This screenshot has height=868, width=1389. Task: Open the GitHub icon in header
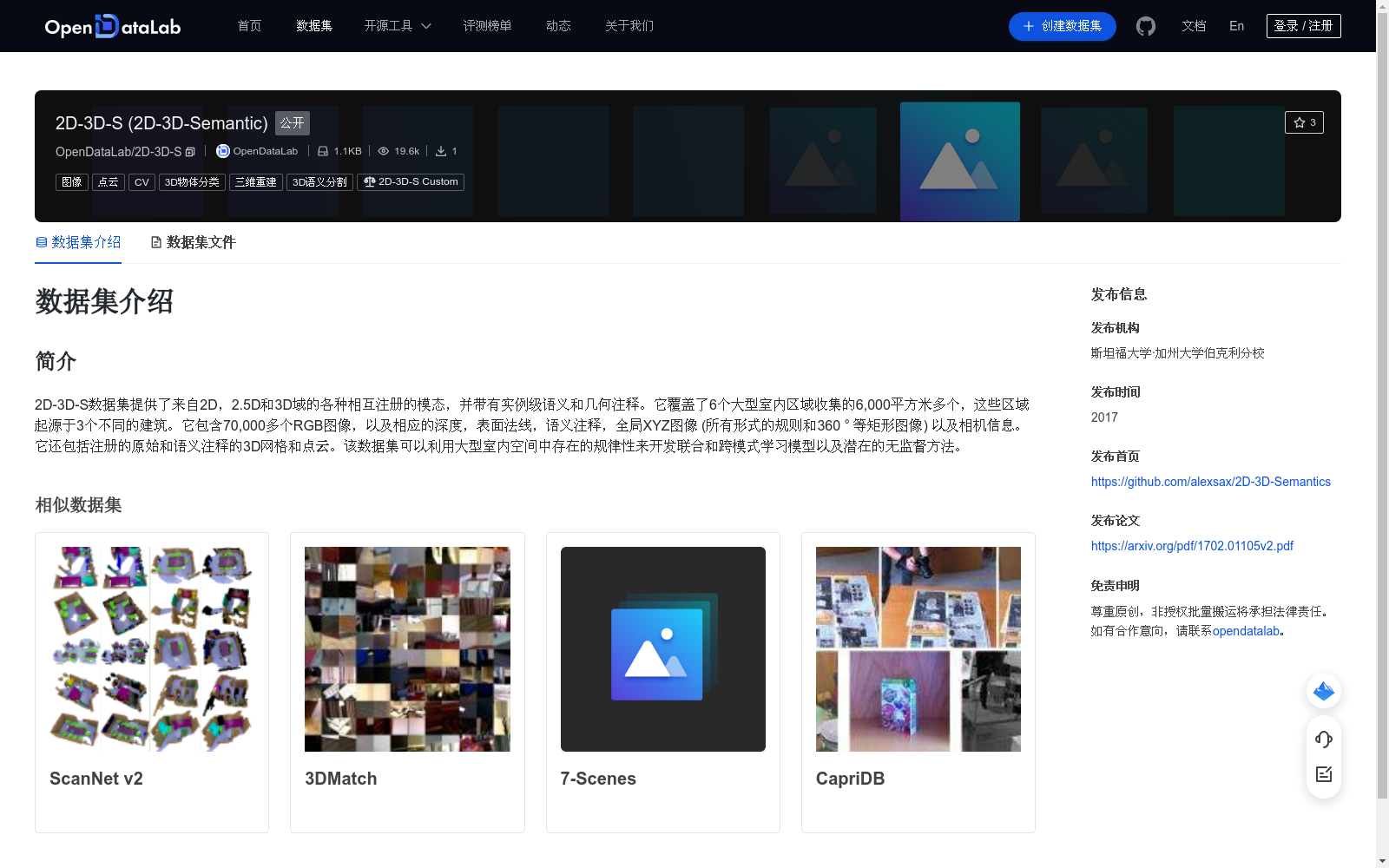pyautogui.click(x=1146, y=26)
